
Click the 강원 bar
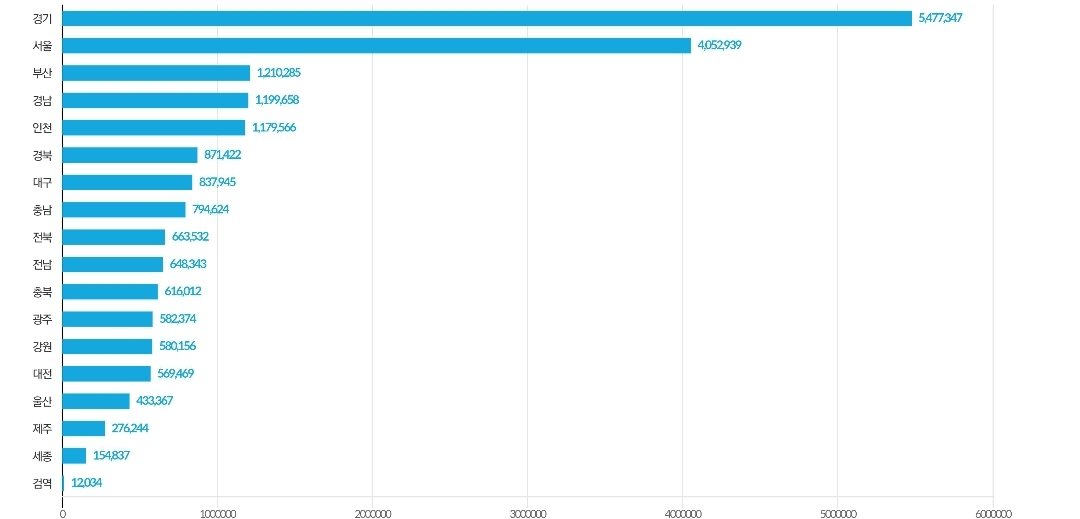[107, 346]
